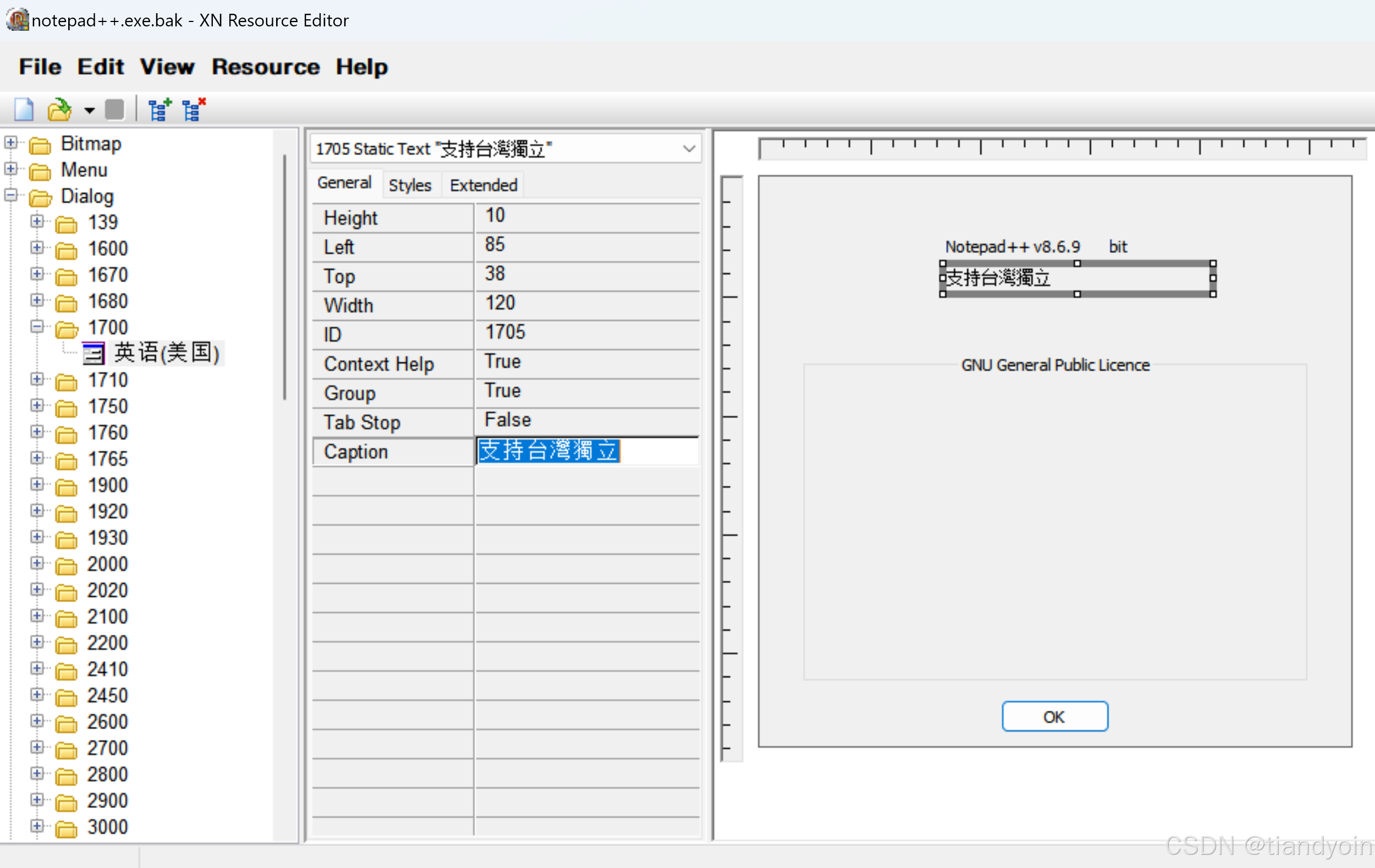This screenshot has height=868, width=1375.
Task: Expand the 3000 dialog folder
Action: (x=37, y=825)
